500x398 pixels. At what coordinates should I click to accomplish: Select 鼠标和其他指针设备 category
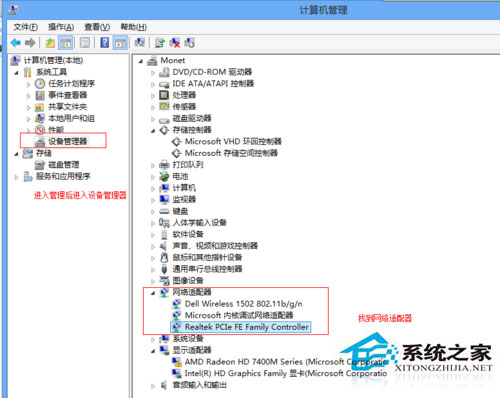(x=207, y=257)
